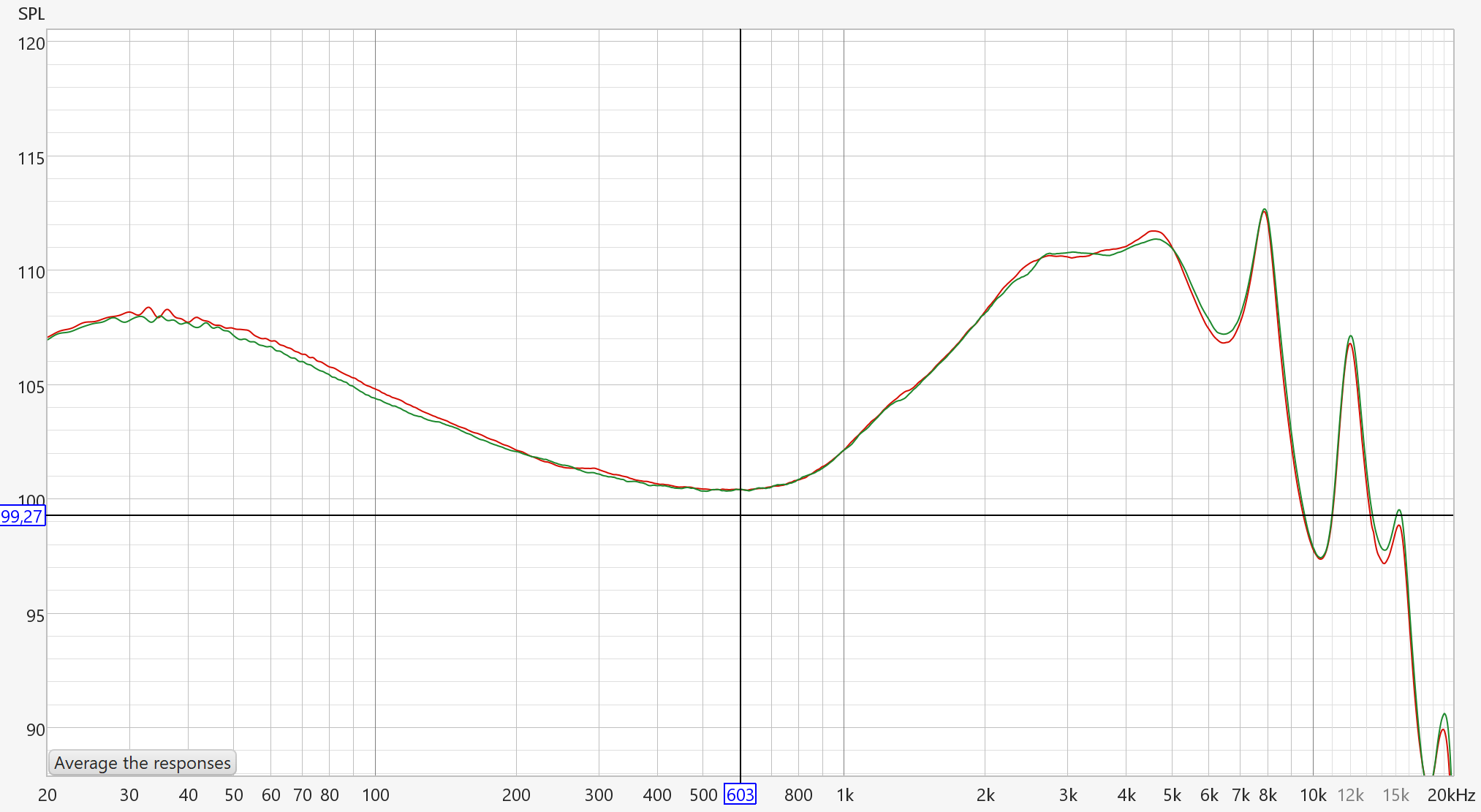Click the 105 SPL axis label
The height and width of the screenshot is (812, 1481).
[x=31, y=387]
